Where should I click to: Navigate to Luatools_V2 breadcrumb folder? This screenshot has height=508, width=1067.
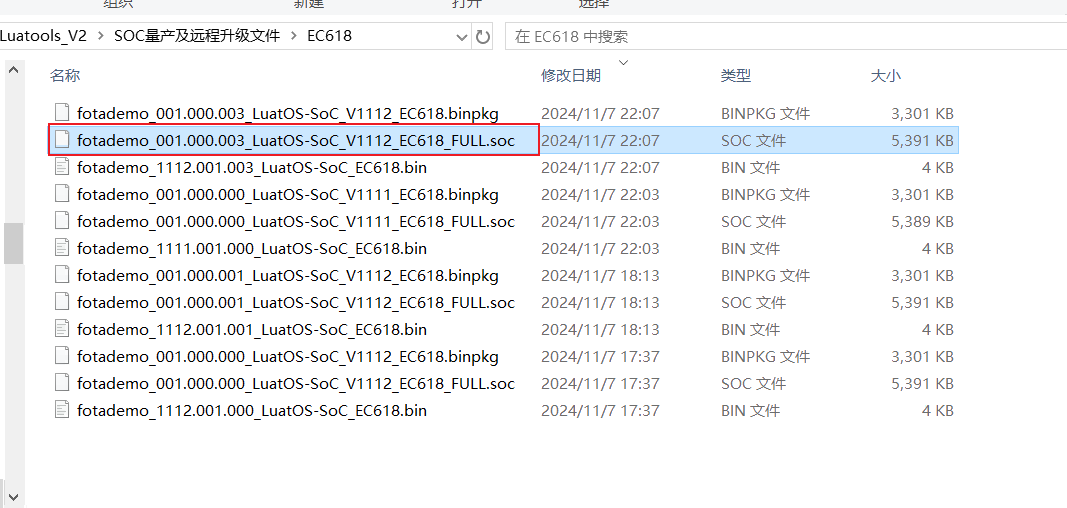(x=44, y=36)
